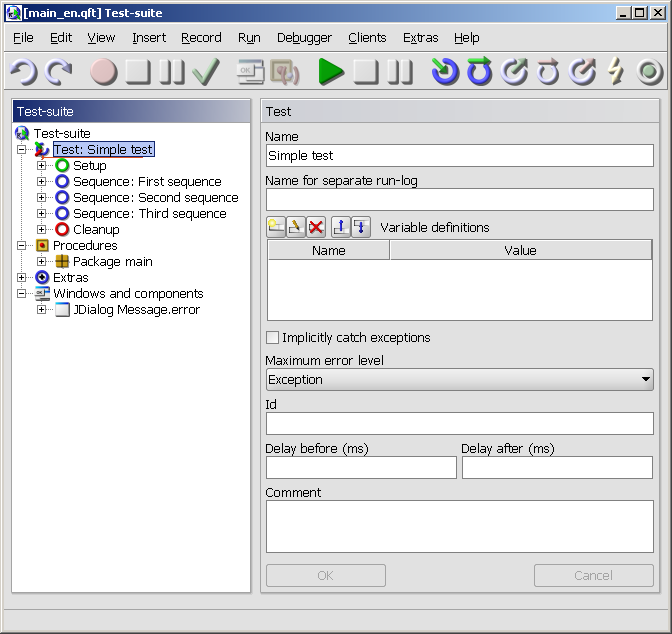Click the green Setup circle icon
The height and width of the screenshot is (634, 672).
[x=62, y=165]
